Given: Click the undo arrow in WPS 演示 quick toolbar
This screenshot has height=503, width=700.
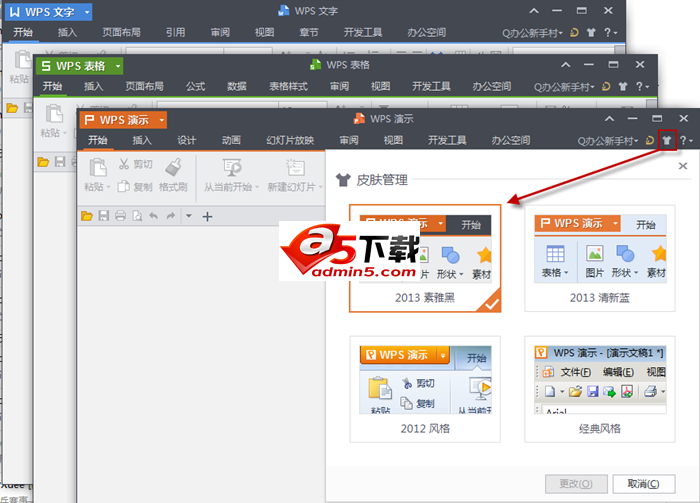Looking at the screenshot, I should [154, 216].
